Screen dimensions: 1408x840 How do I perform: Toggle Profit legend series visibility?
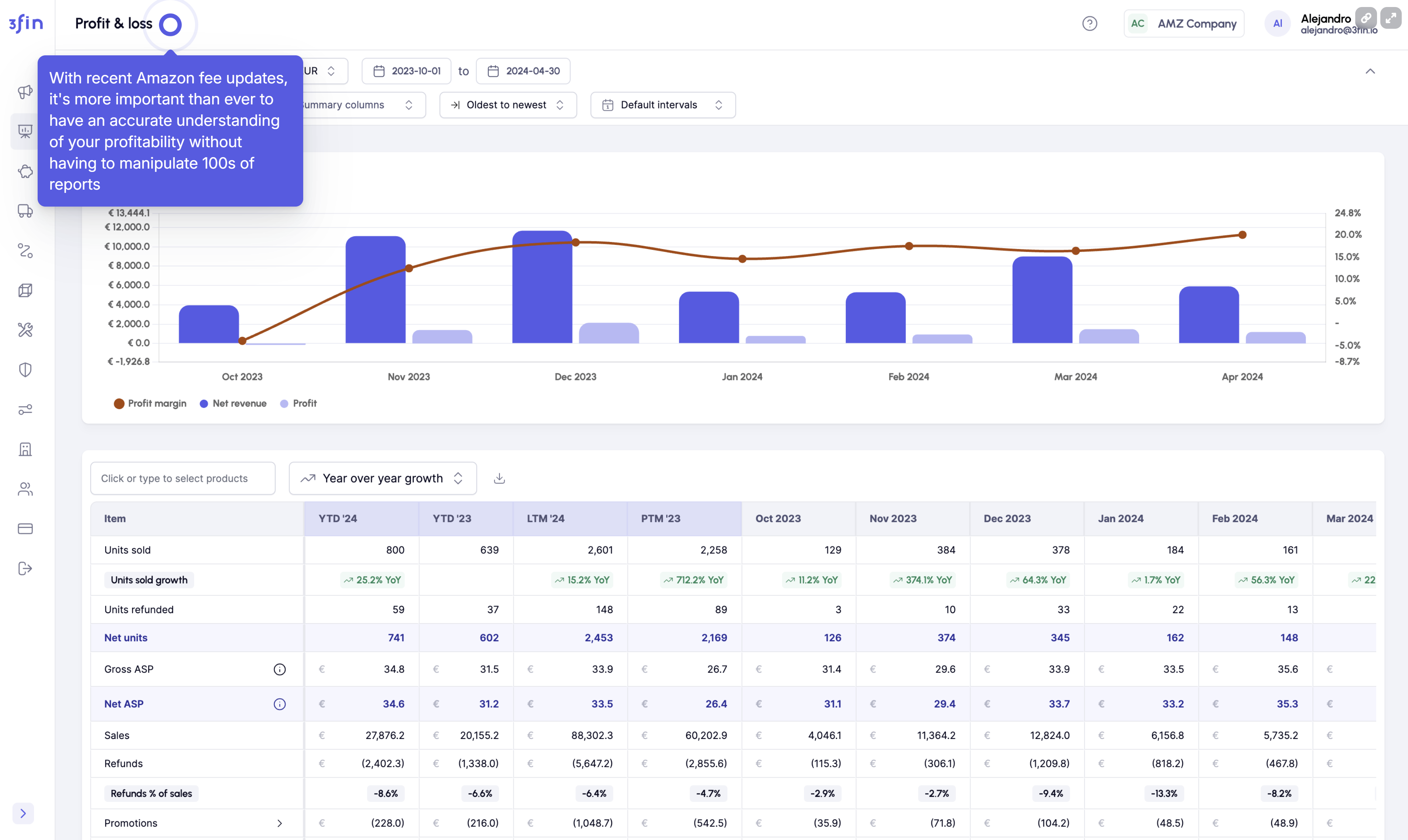click(x=298, y=404)
